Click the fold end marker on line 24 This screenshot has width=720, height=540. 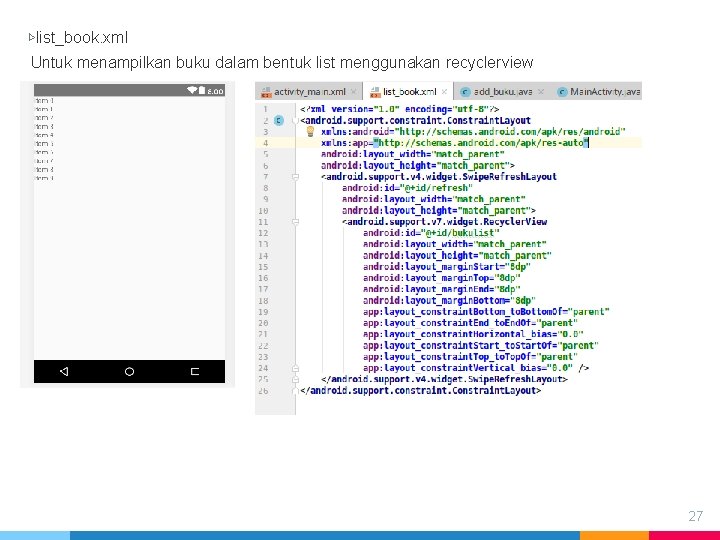pos(296,368)
